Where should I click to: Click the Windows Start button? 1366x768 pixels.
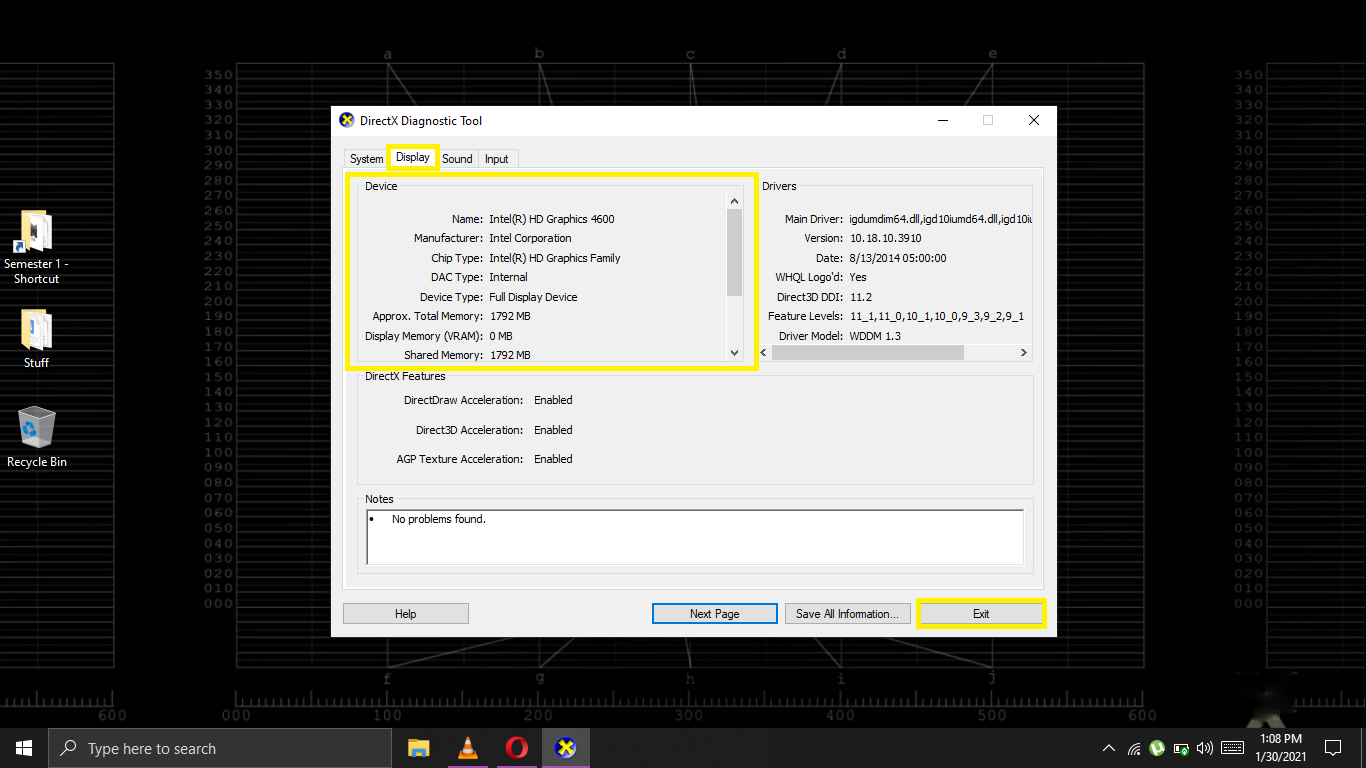pyautogui.click(x=24, y=748)
